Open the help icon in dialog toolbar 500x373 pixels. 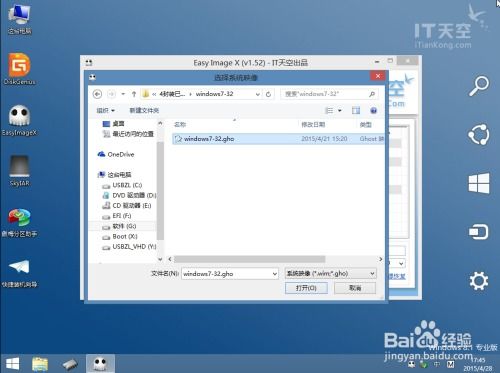(x=373, y=111)
